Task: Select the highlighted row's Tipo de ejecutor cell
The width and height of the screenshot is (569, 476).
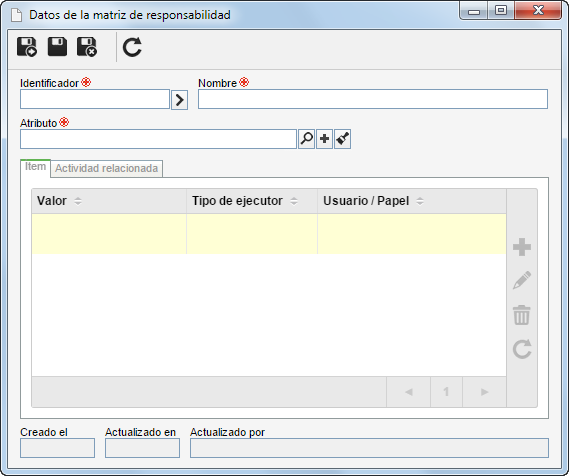Action: 252,234
